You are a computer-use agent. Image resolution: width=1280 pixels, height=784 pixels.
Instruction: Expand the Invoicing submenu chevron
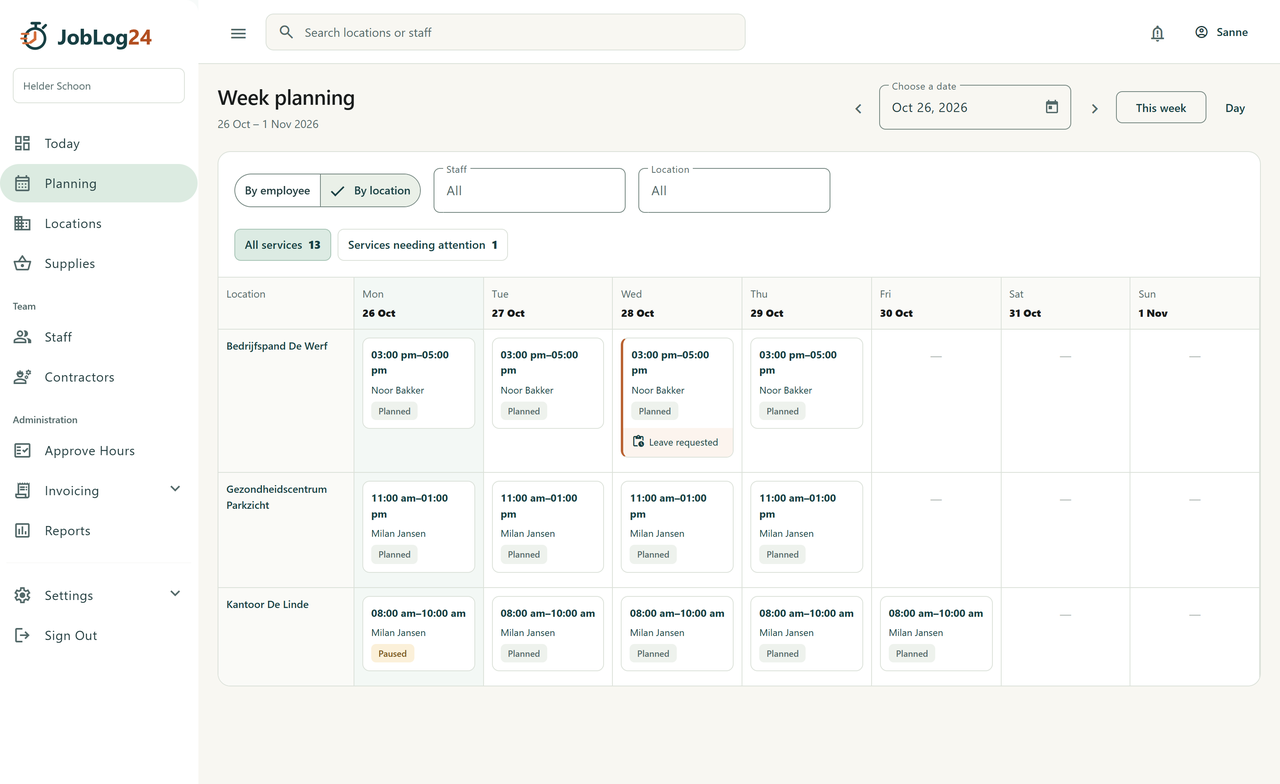(x=175, y=489)
